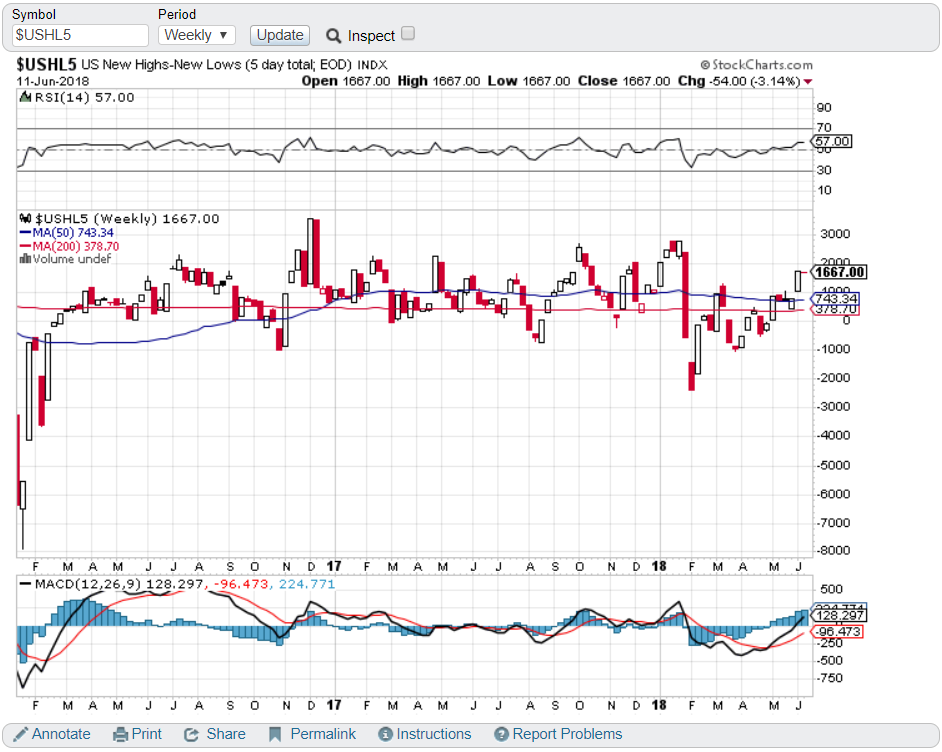Click the 378.70 MA label on right axis
The height and width of the screenshot is (752, 942).
(x=835, y=309)
